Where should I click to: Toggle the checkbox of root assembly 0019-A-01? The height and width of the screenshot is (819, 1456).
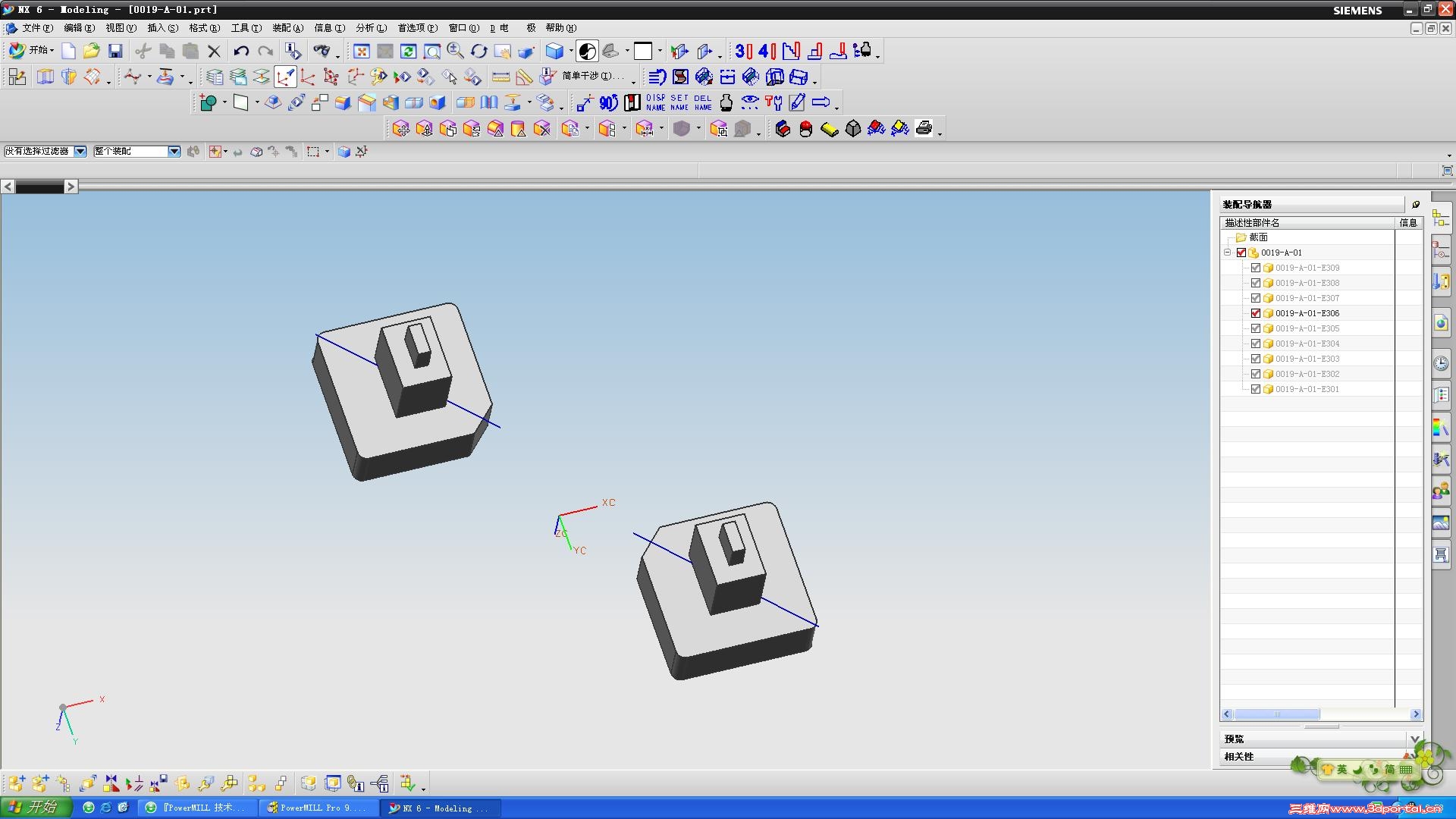(x=1241, y=253)
